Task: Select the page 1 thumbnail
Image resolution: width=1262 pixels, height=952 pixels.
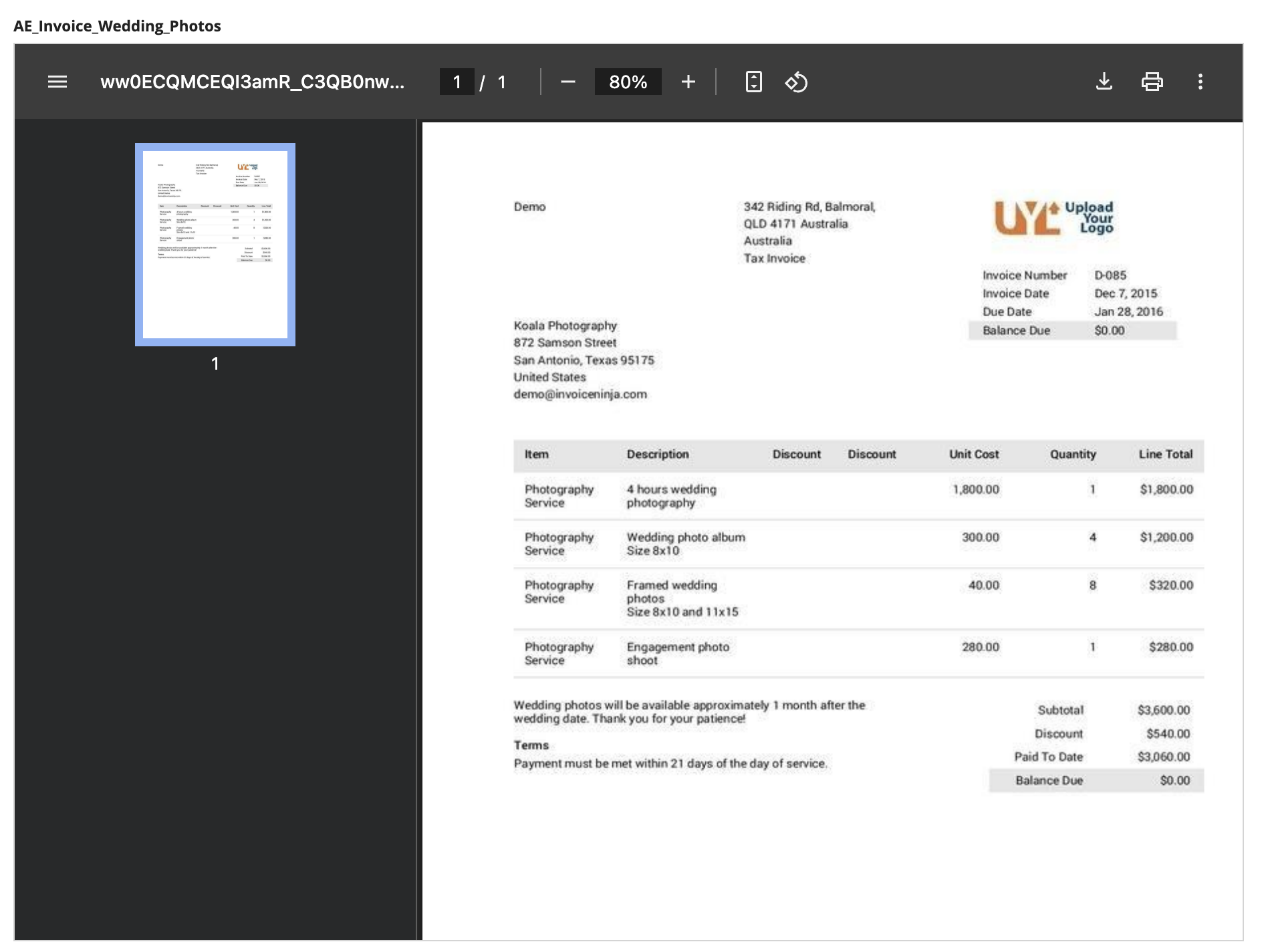Action: tap(215, 245)
